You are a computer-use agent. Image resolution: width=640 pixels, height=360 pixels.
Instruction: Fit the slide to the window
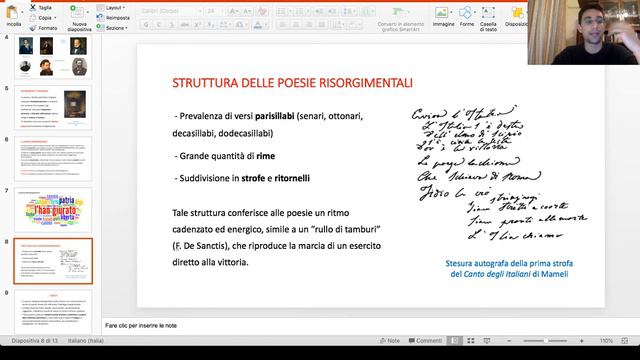624,340
